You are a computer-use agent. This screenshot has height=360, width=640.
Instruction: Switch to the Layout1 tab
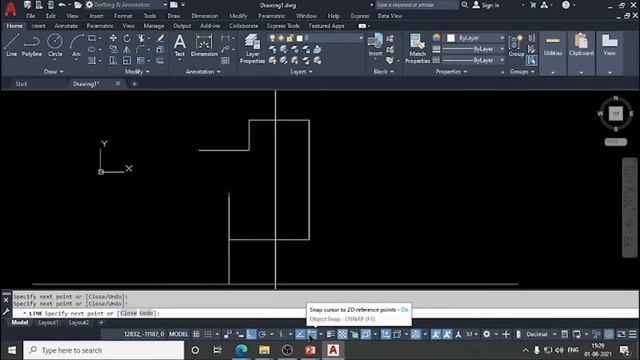48,322
